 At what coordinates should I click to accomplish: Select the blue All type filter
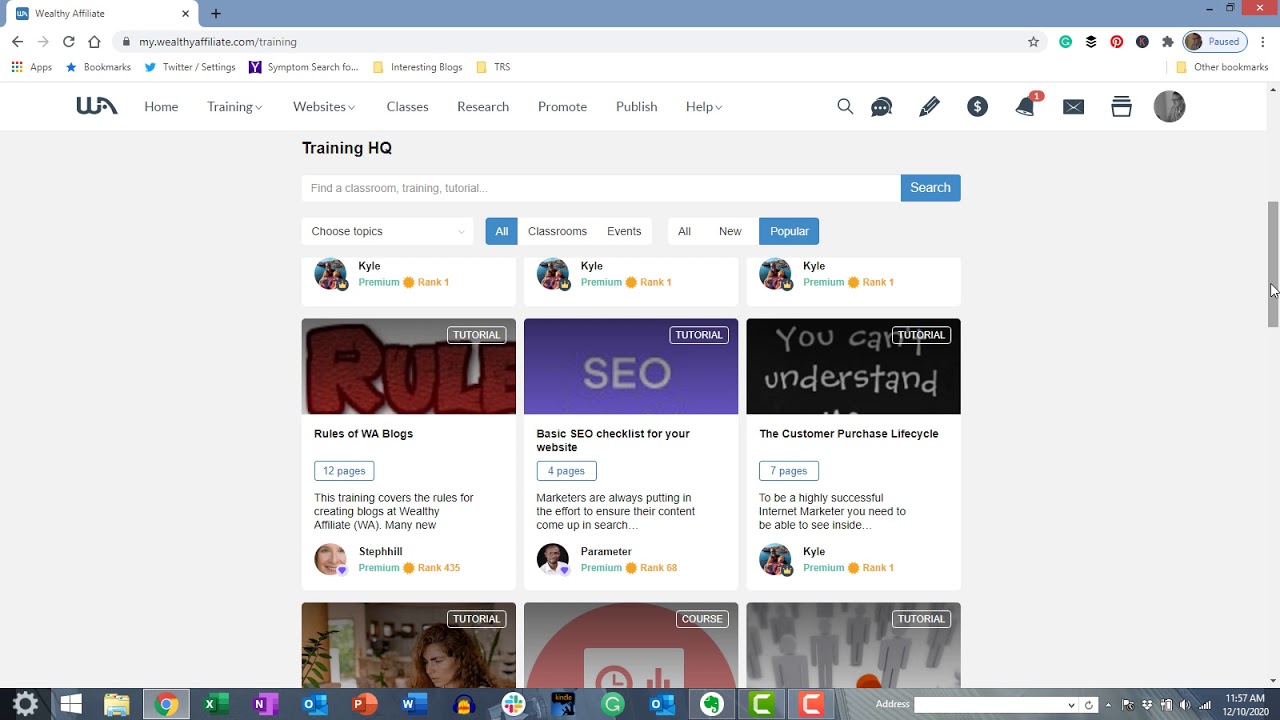click(x=502, y=231)
